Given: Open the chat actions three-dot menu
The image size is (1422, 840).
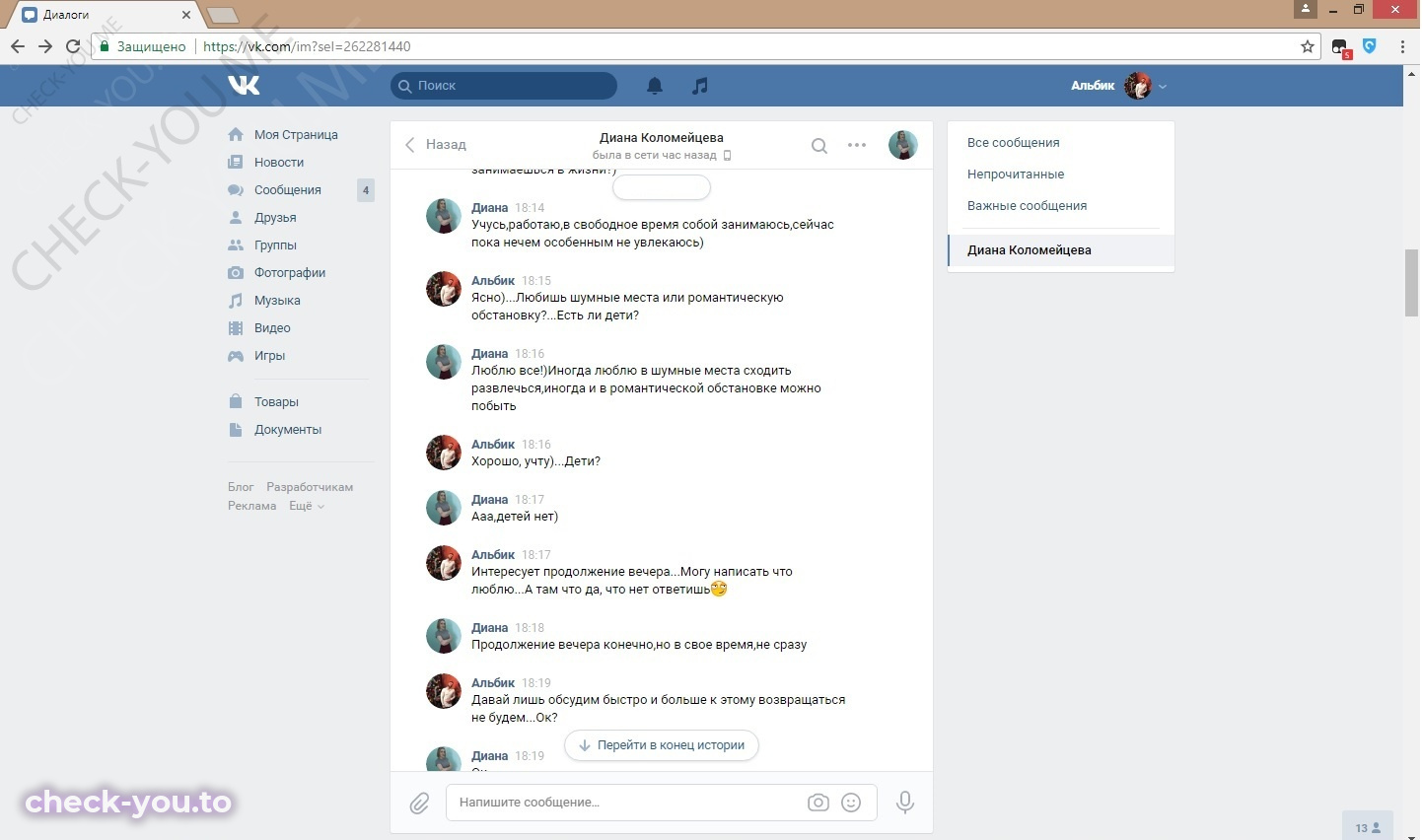Looking at the screenshot, I should (857, 145).
